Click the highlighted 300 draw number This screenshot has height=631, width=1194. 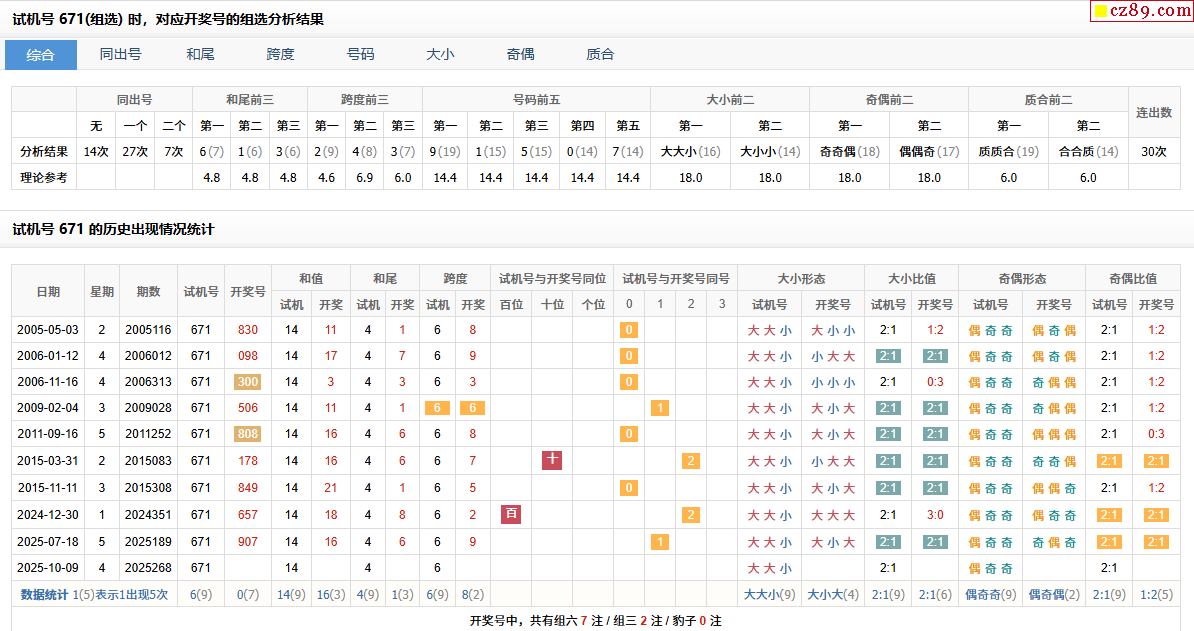pyautogui.click(x=247, y=382)
